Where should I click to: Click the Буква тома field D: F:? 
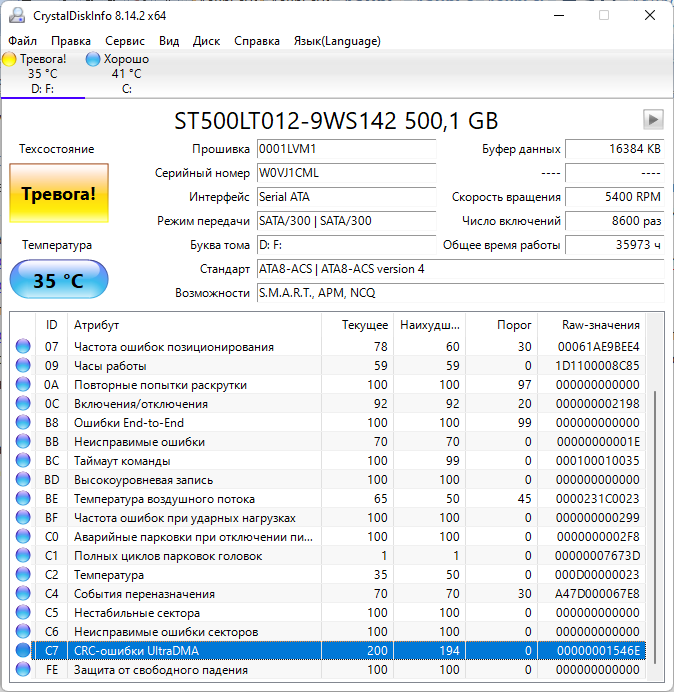[x=346, y=244]
